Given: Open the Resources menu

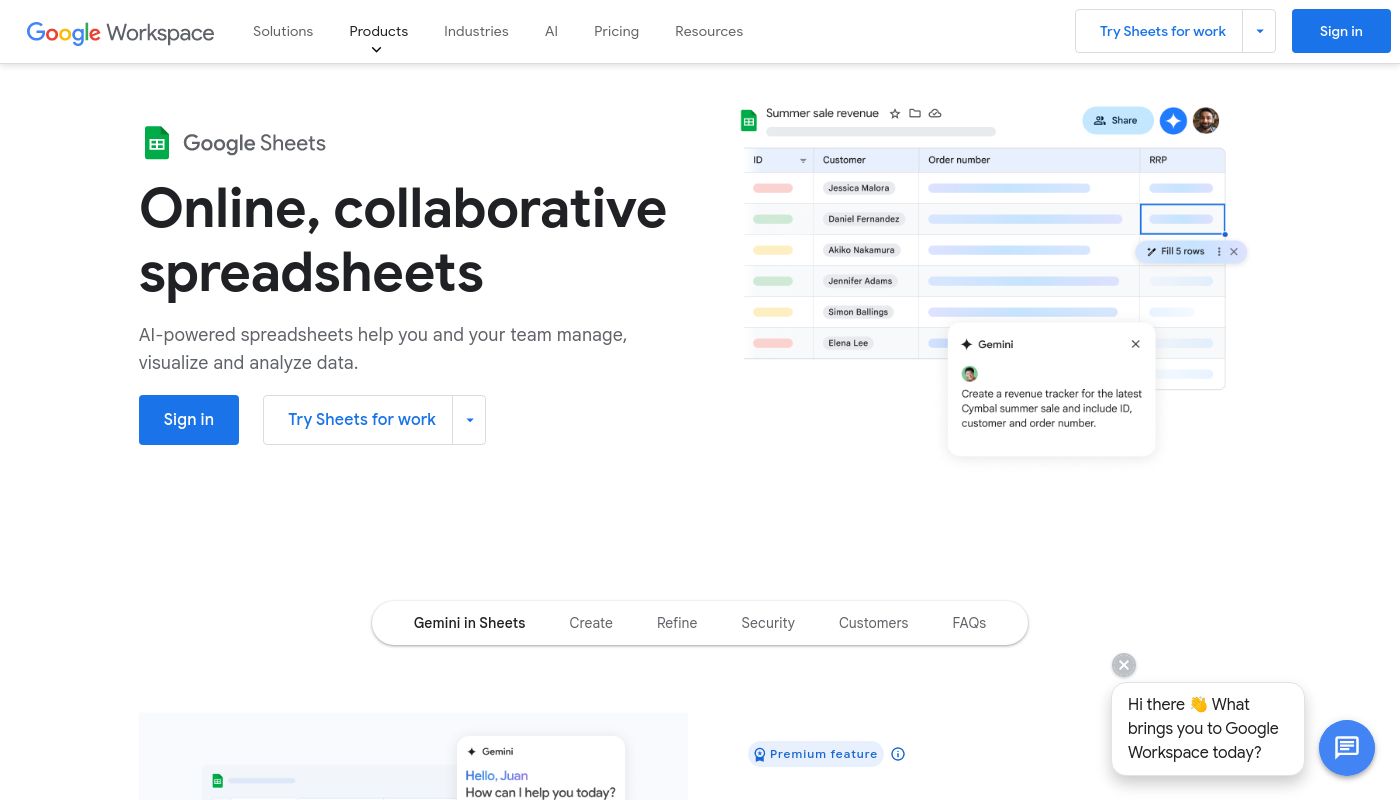Looking at the screenshot, I should (709, 32).
